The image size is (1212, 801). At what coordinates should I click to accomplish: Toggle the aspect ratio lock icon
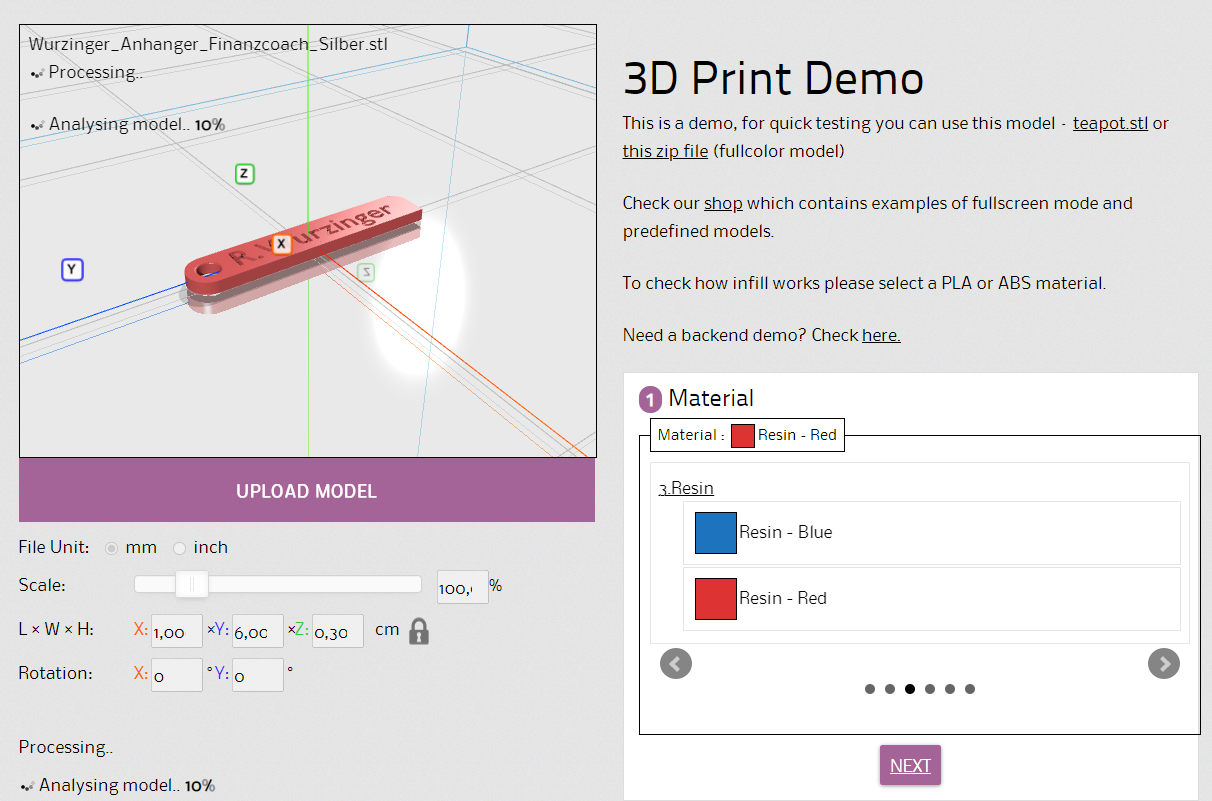point(419,631)
